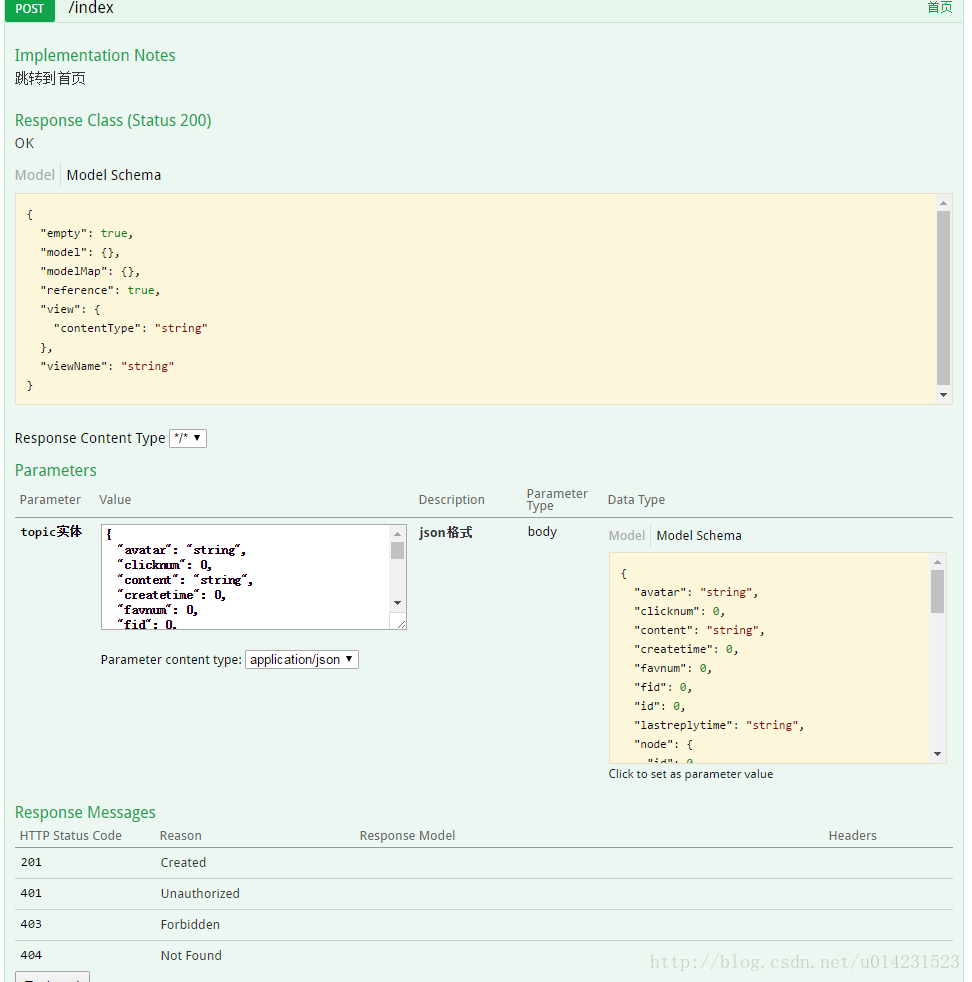Screen dimensions: 972x982
Task: Switch to the Data Type Model tab
Action: coord(626,535)
